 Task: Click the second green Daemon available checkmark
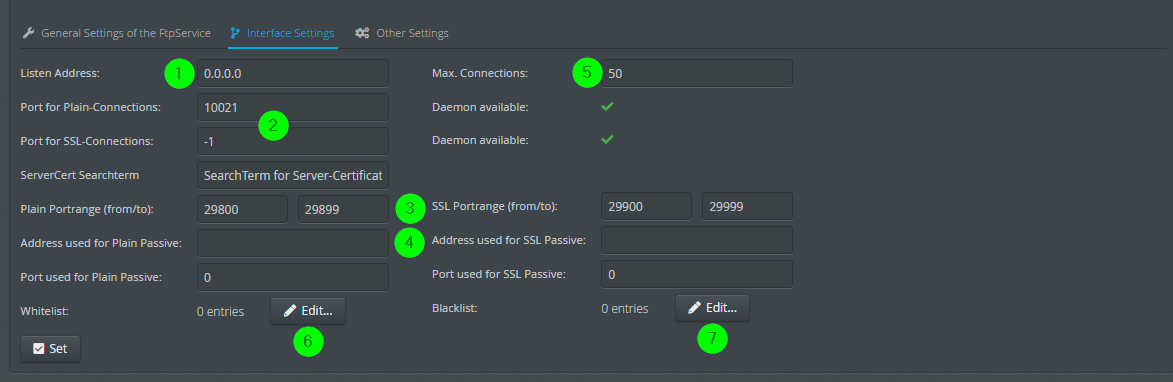607,140
